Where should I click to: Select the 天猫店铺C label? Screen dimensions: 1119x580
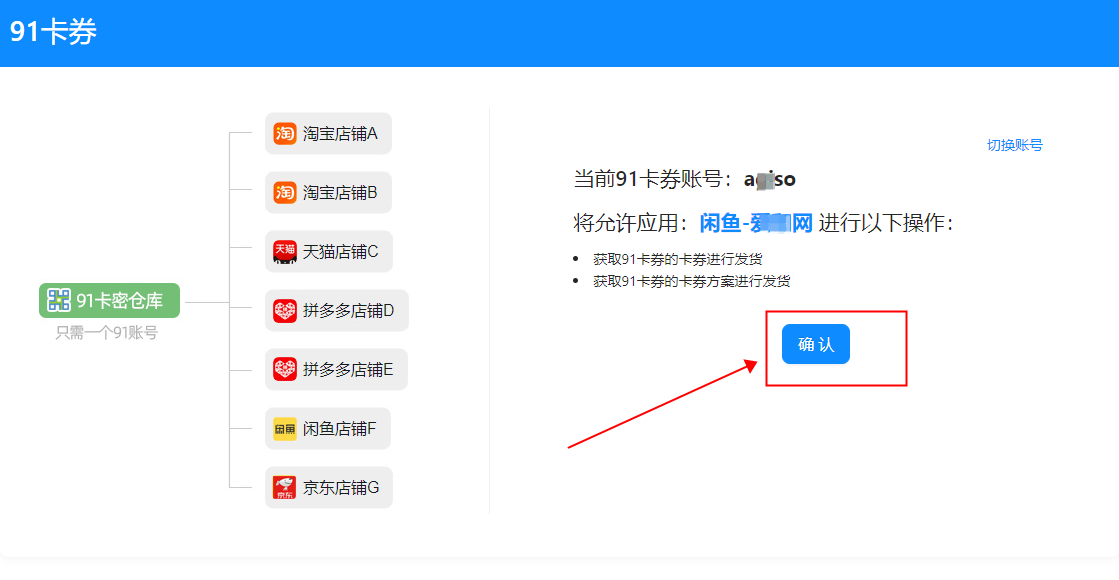340,252
